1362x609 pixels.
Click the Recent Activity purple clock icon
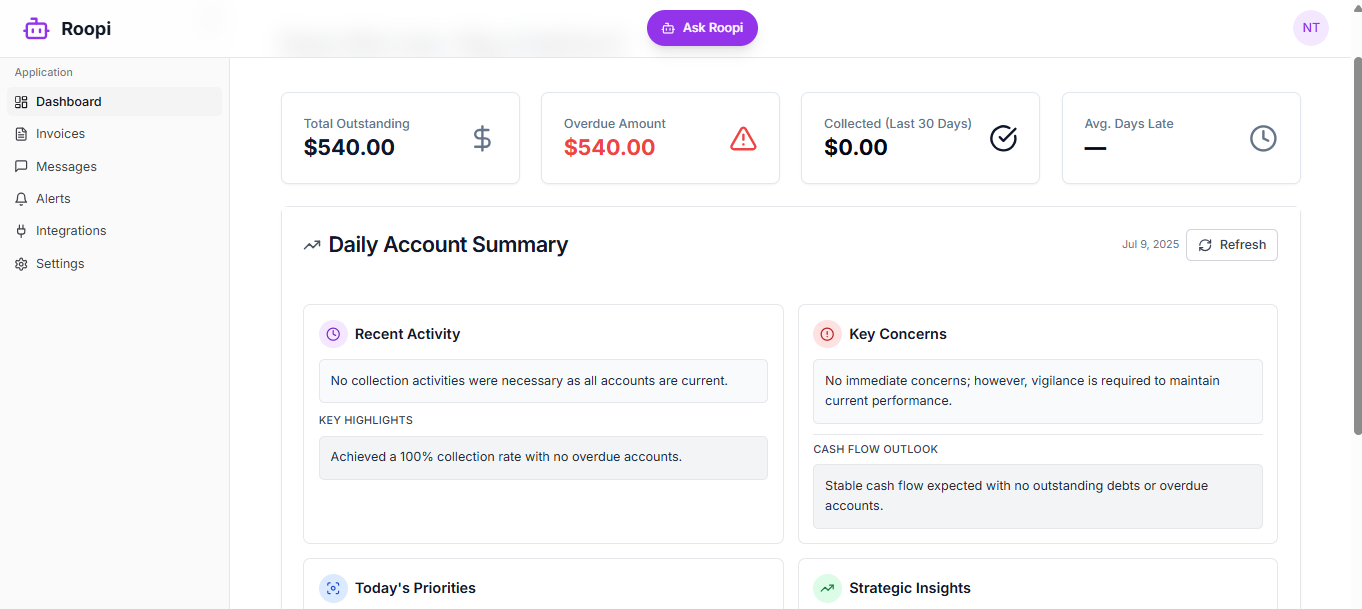tap(333, 334)
